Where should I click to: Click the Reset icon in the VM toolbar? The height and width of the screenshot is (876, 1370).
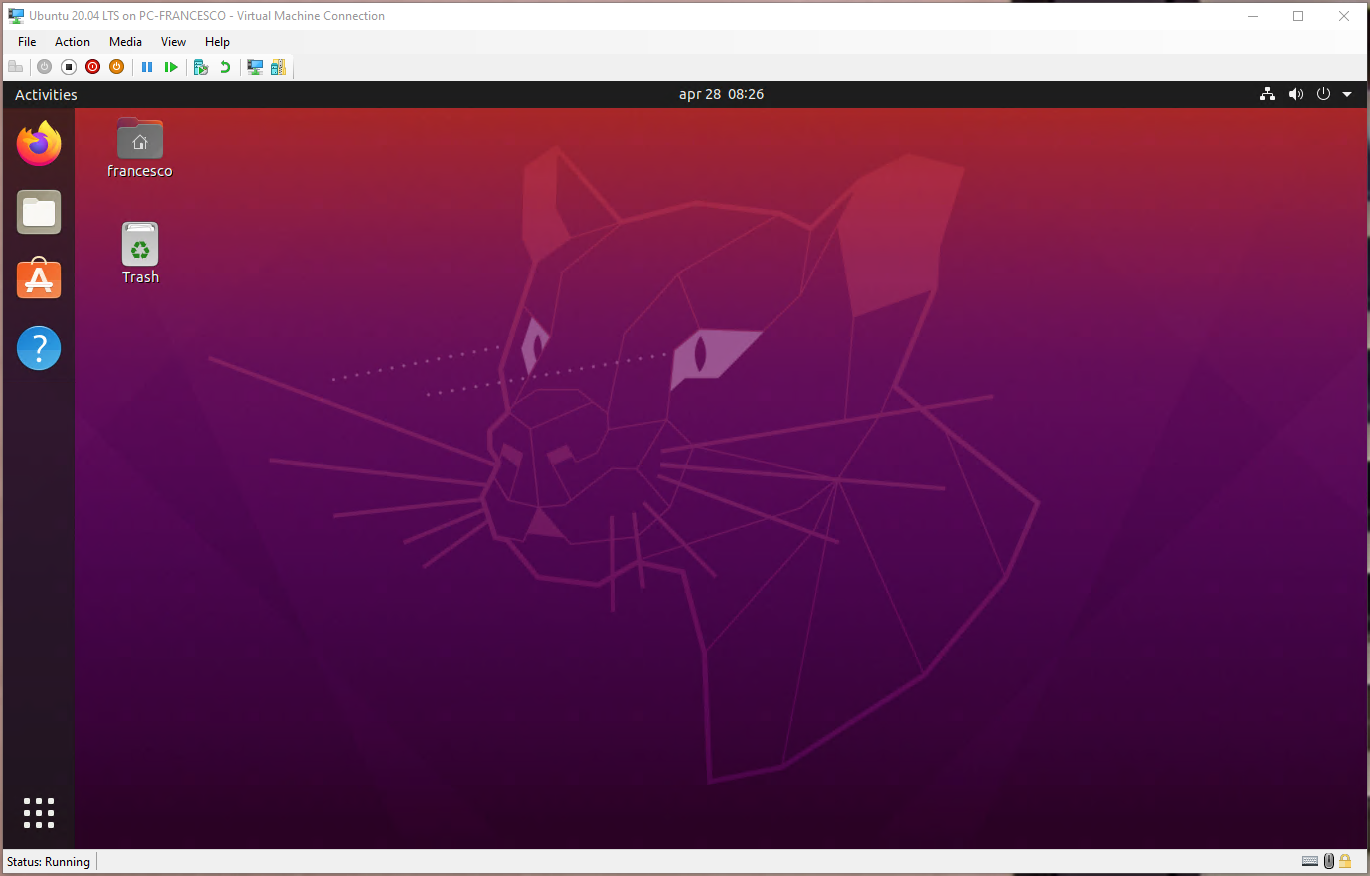[116, 66]
